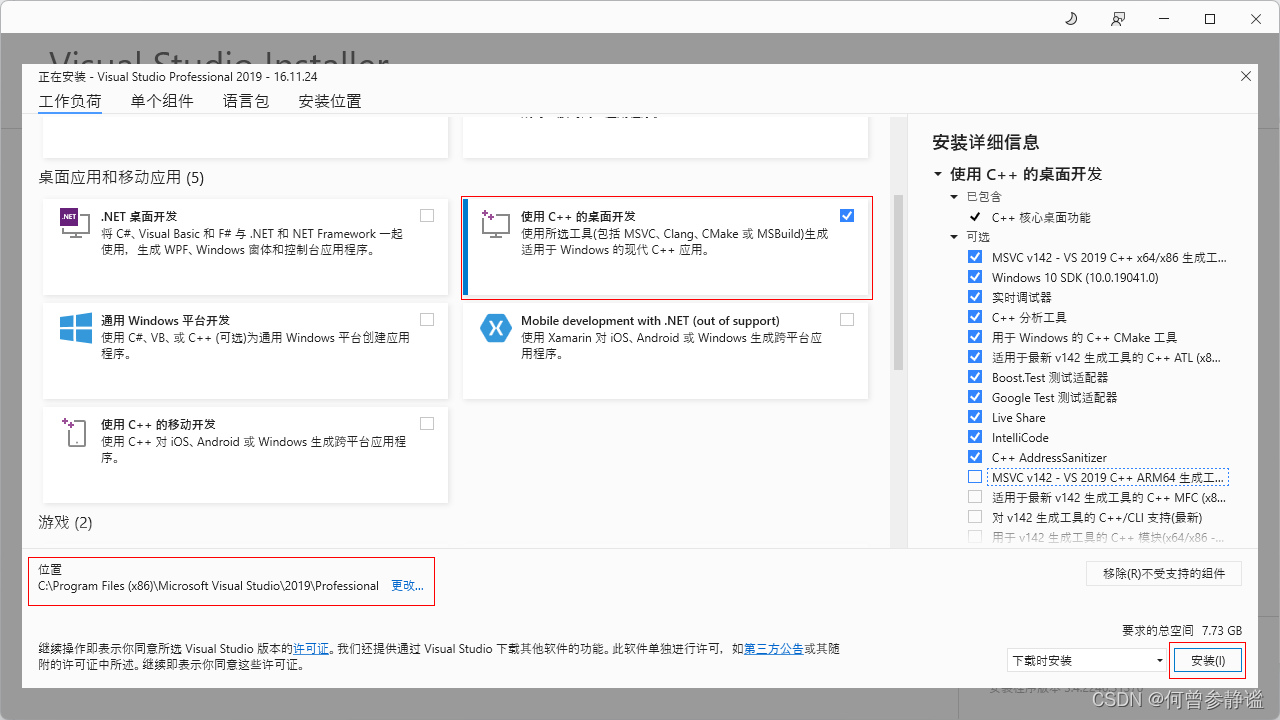This screenshot has height=720, width=1280.
Task: Switch to the 单个组件 tab
Action: tap(162, 101)
